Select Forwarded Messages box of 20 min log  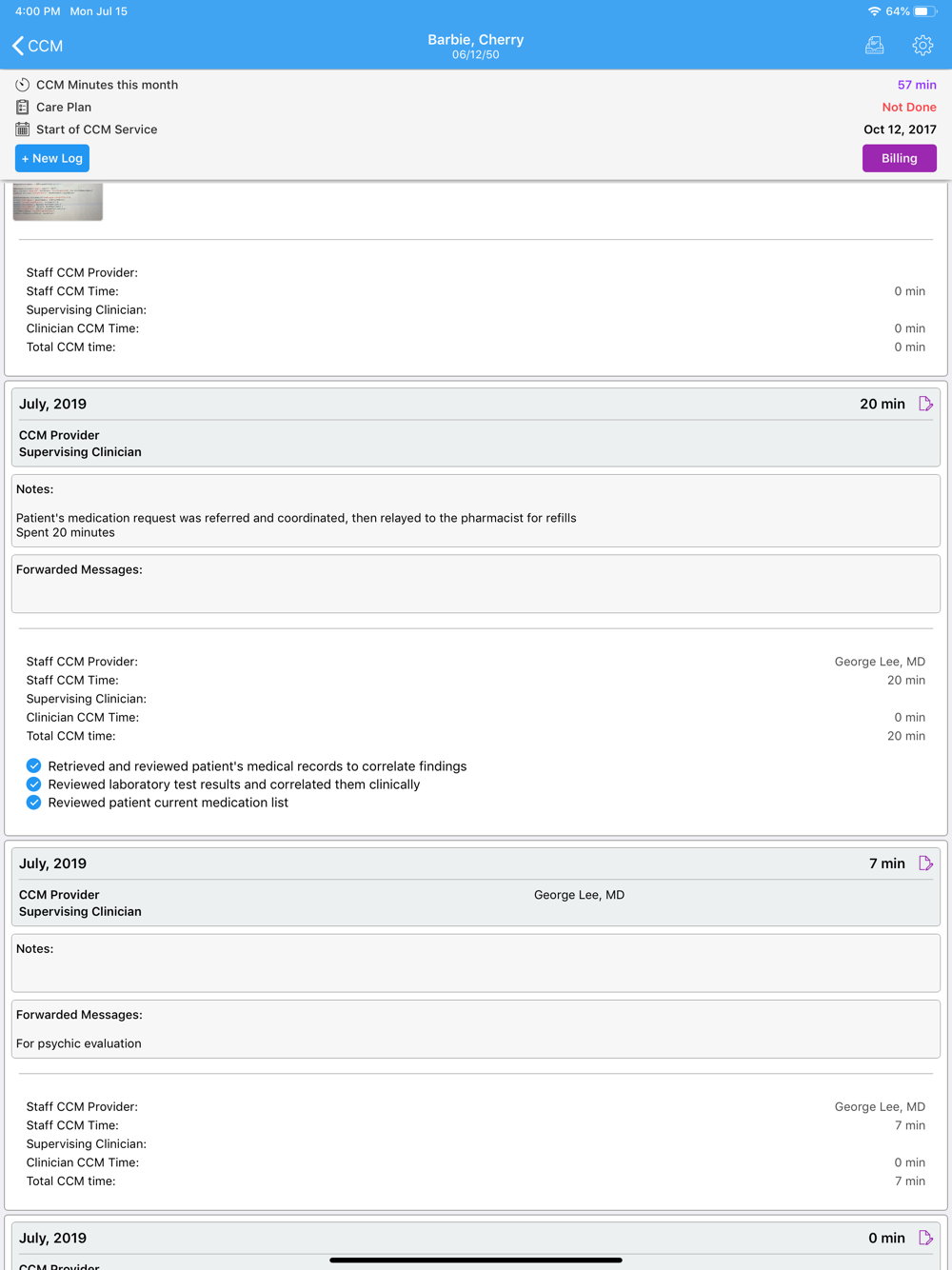click(x=476, y=584)
